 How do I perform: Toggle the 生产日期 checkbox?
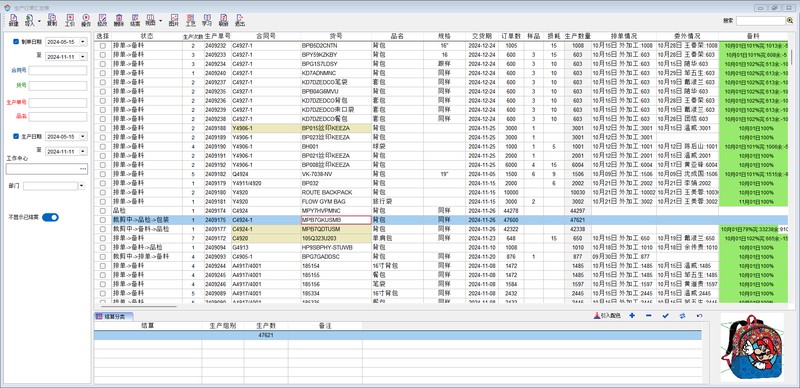(16, 136)
